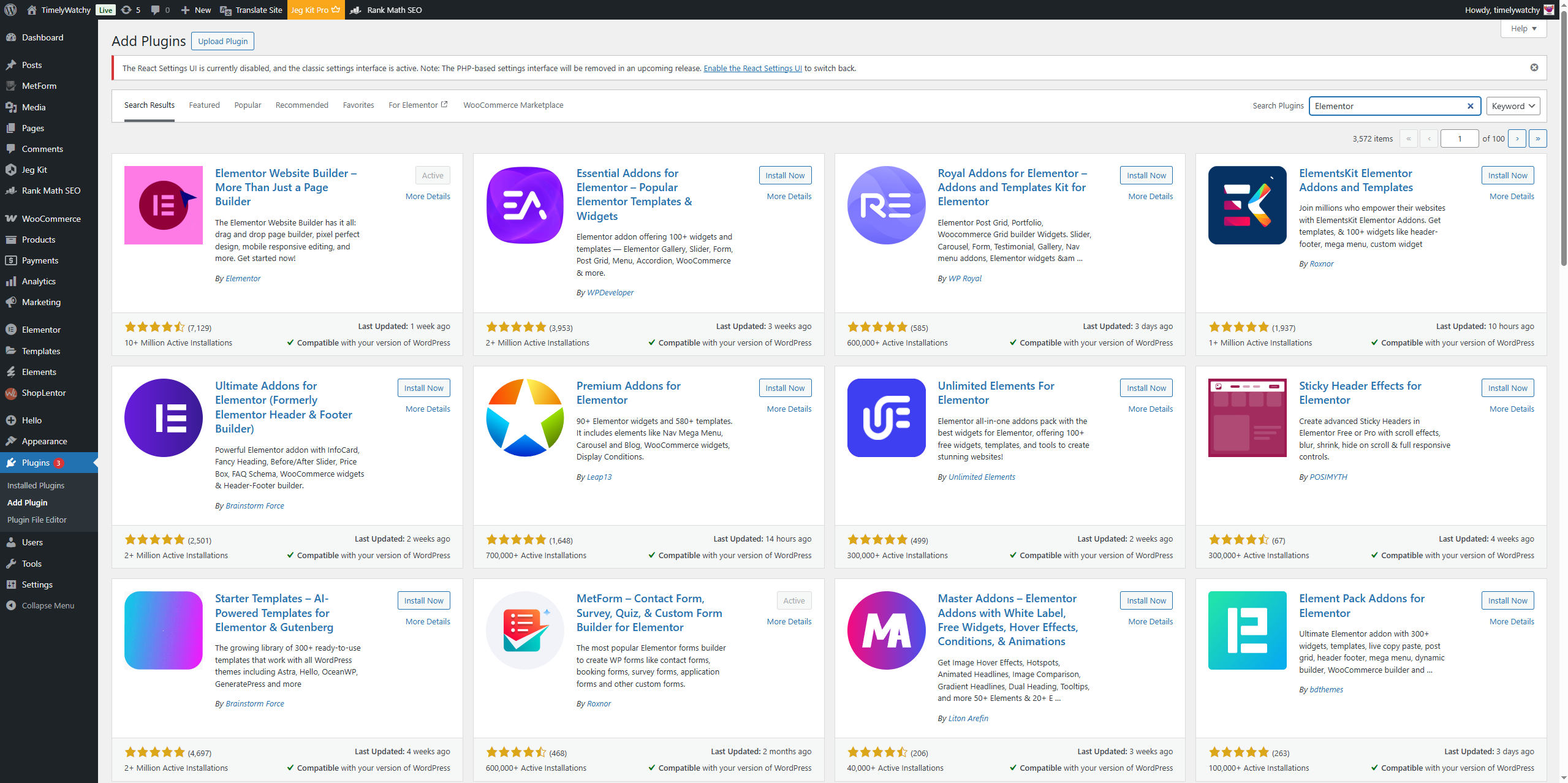Screen dimensions: 1568x783
Task: Dismiss the React Settings UI notice
Action: (1534, 67)
